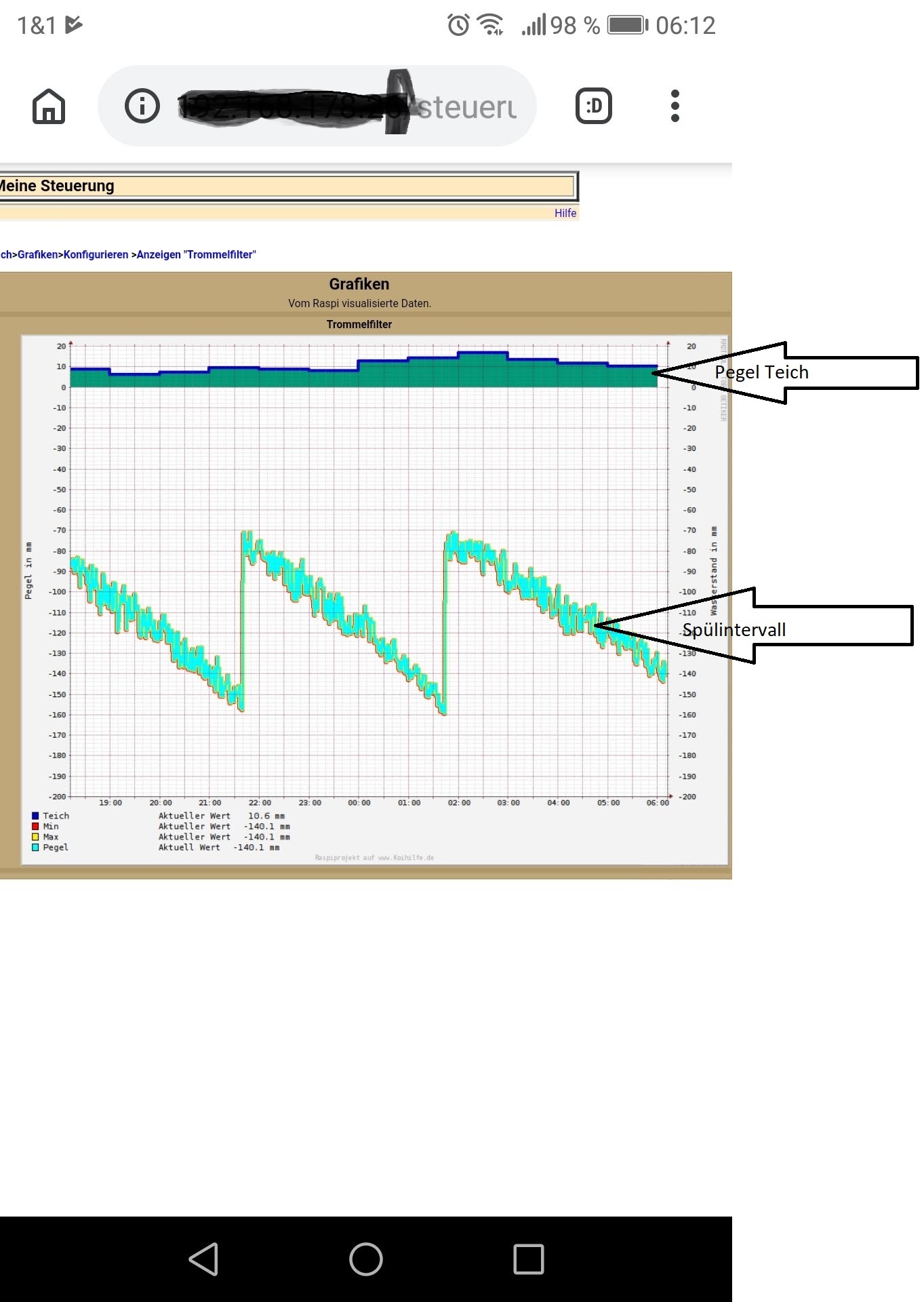924x1302 pixels.
Task: Click the Anzeigen "Trommelfilter" breadcrumb
Action: [x=197, y=255]
